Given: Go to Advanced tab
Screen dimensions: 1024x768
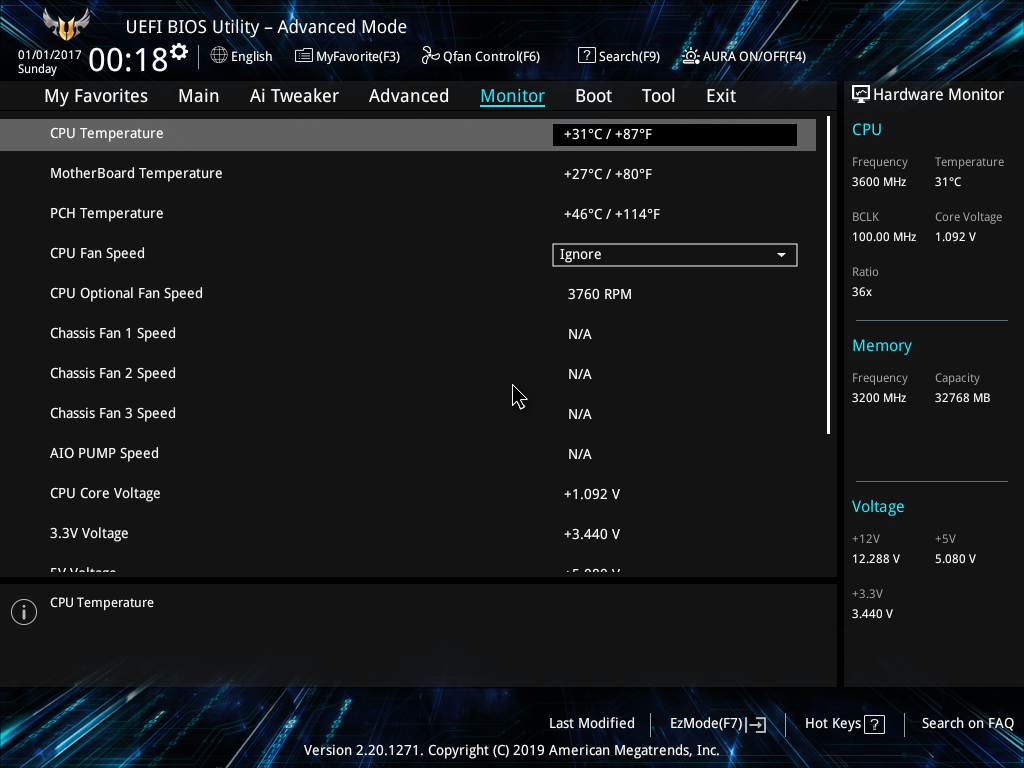Looking at the screenshot, I should click(x=409, y=96).
